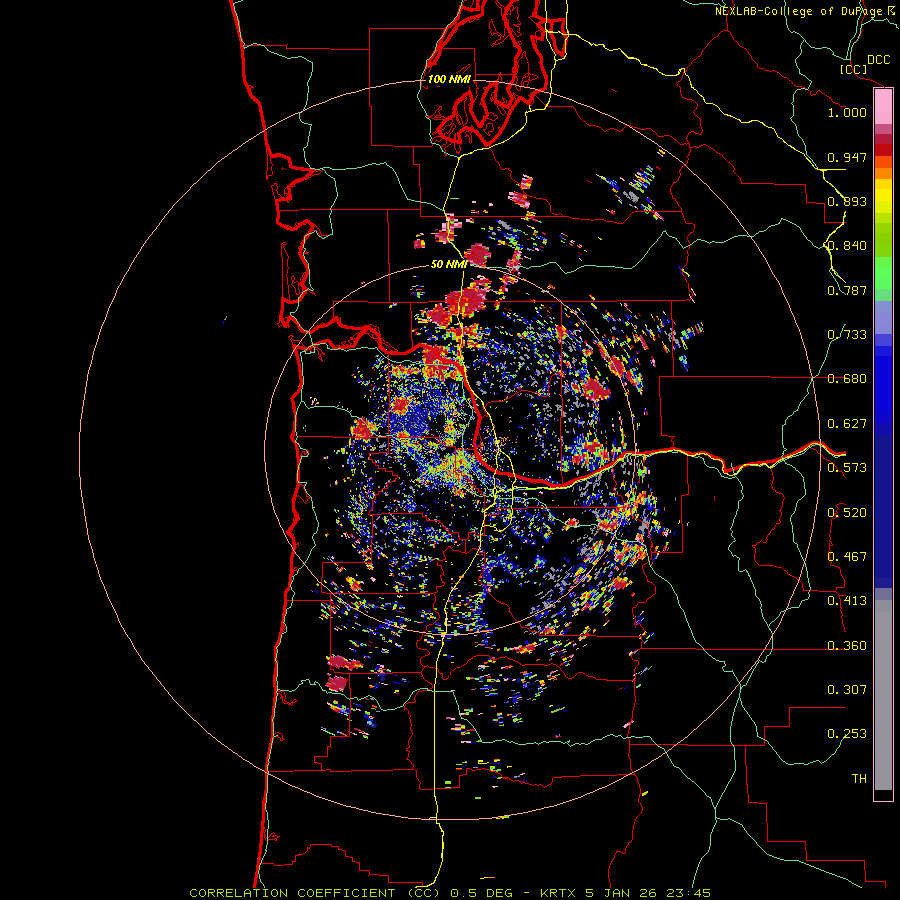Viewport: 900px width, 900px height.
Task: Click the 0.680 value on color scale
Action: click(847, 379)
